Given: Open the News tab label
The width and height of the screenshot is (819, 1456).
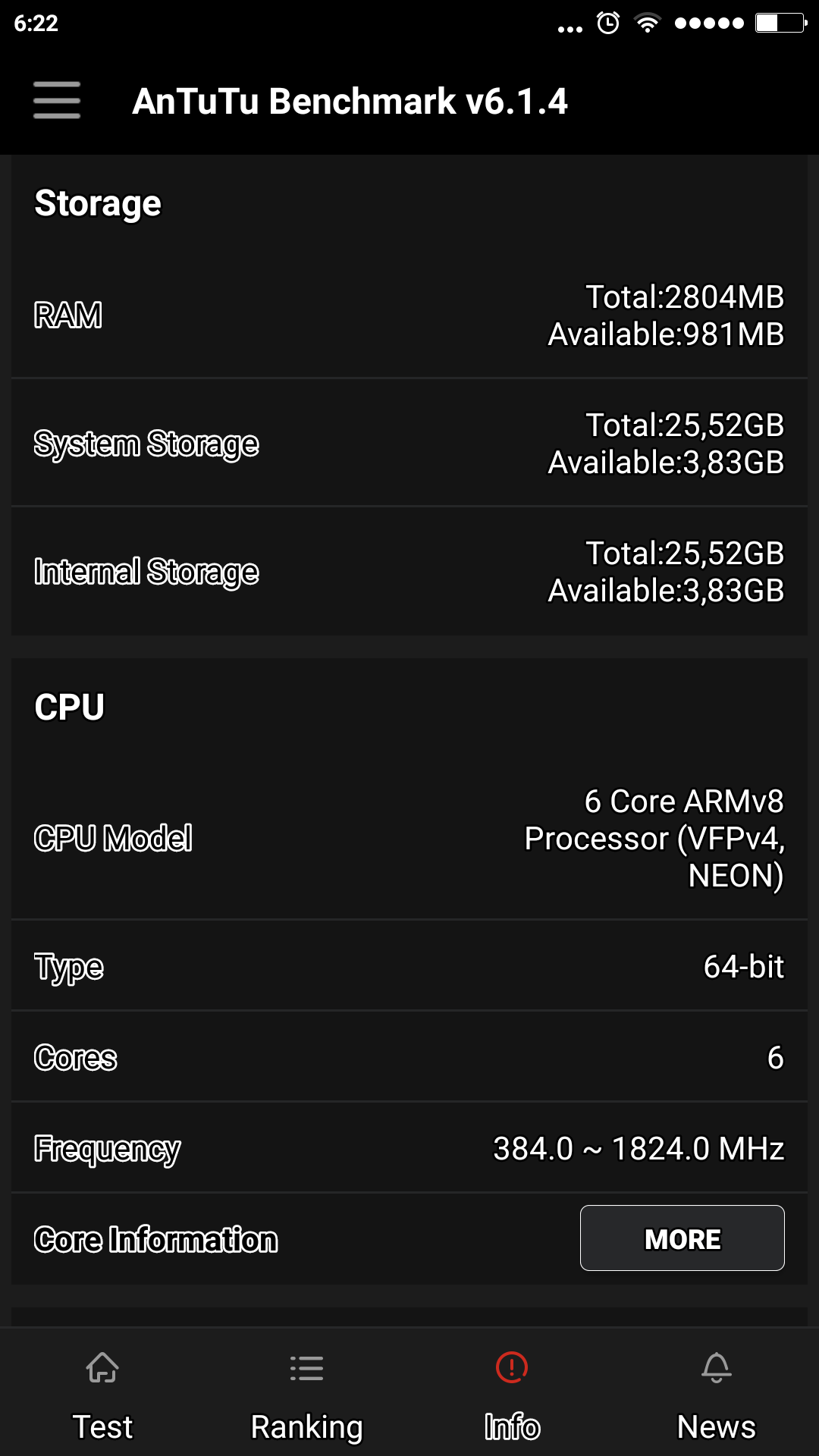Looking at the screenshot, I should pos(716,1427).
